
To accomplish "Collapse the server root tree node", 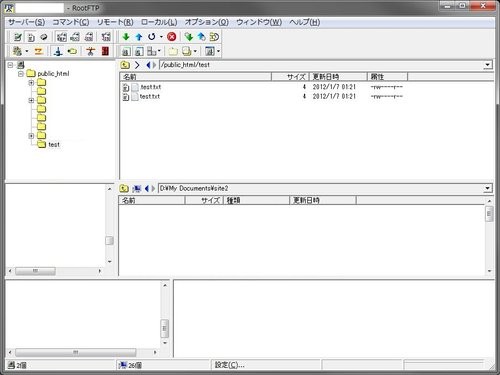I will click(x=10, y=65).
